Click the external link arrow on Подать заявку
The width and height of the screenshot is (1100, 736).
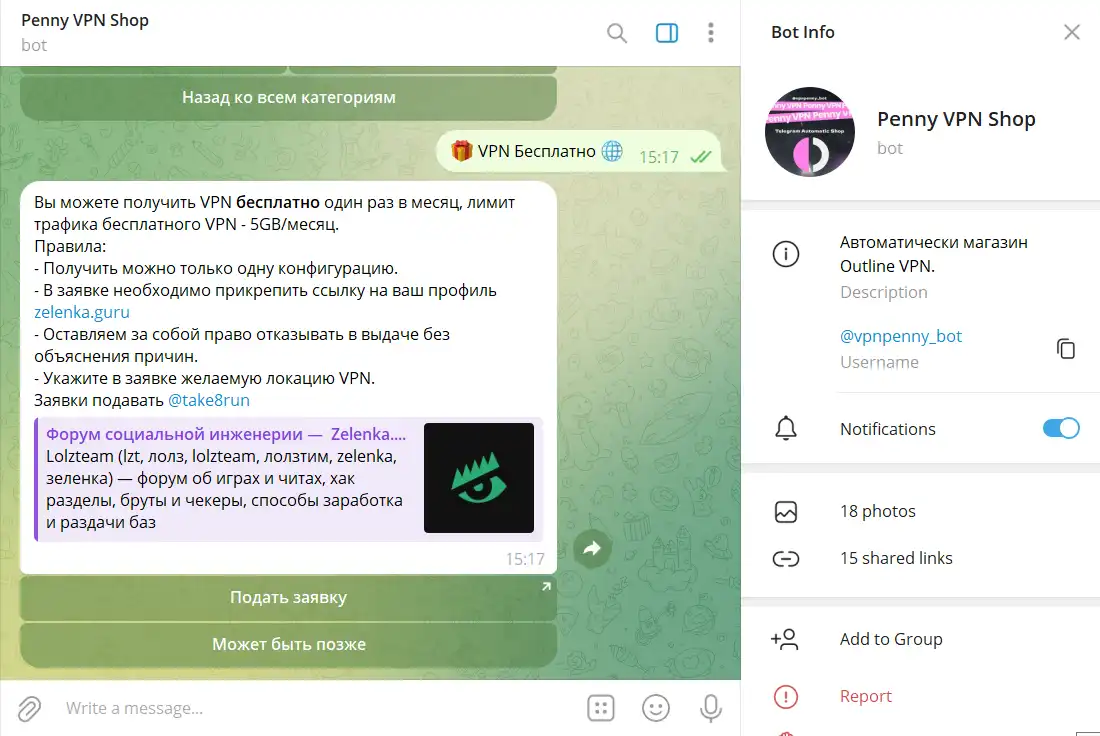[546, 586]
